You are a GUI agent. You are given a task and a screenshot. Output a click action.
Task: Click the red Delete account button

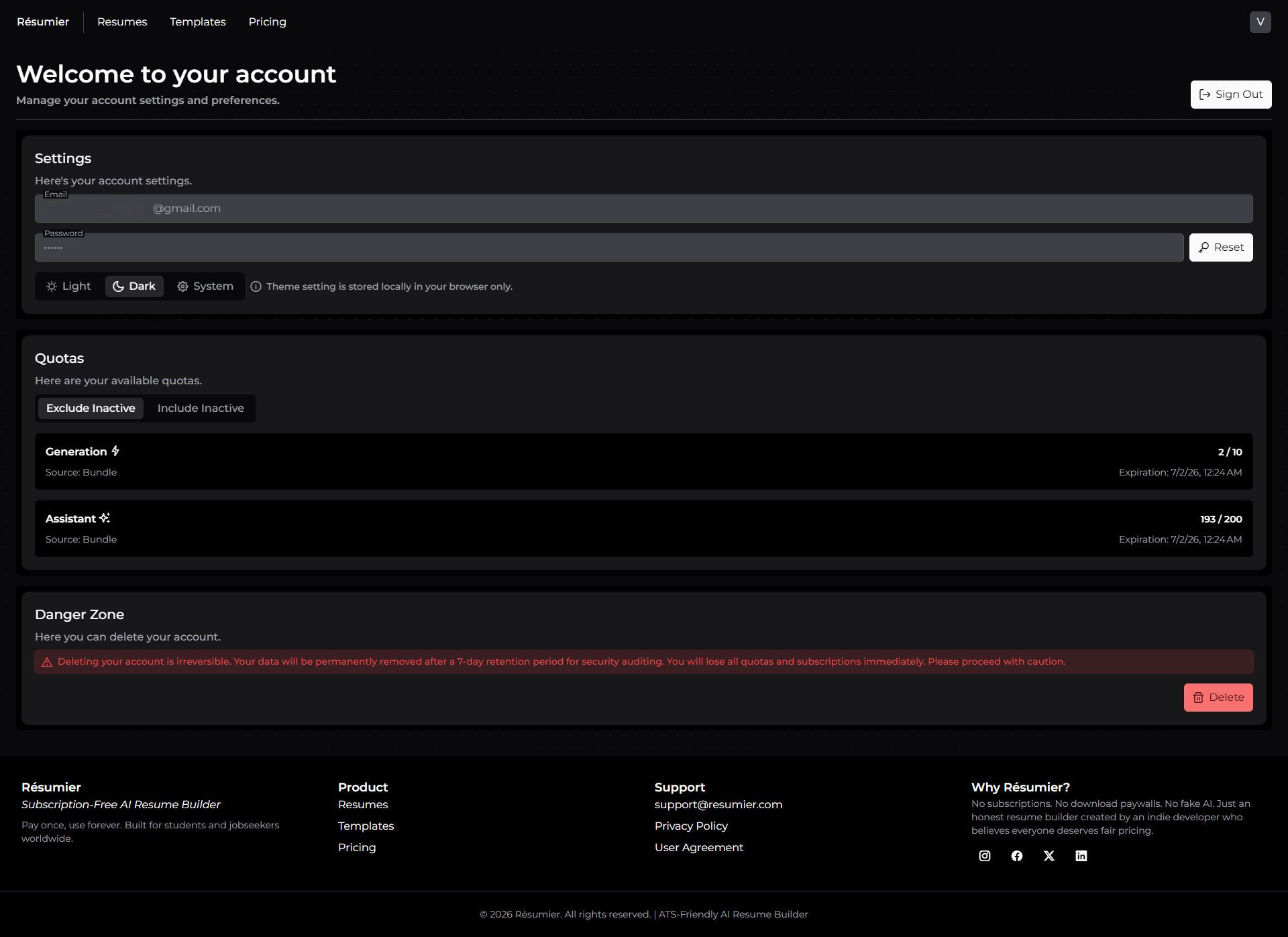[1218, 698]
